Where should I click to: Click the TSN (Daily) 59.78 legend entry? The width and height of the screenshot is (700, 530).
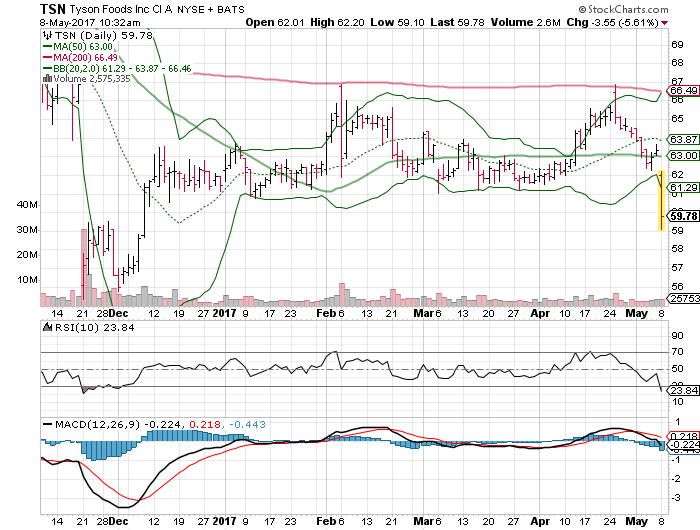coord(104,35)
